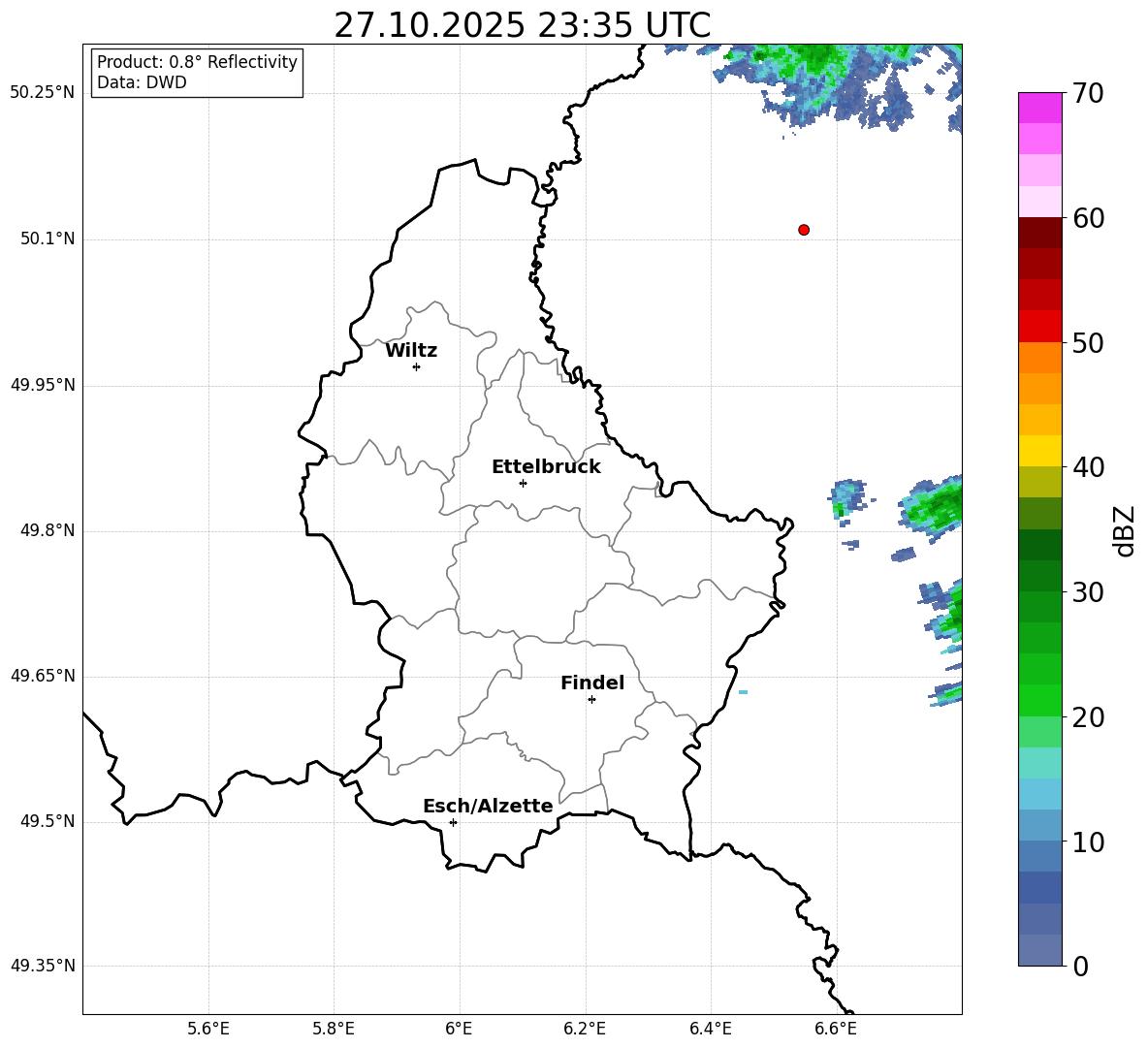The image size is (1148, 1048).
Task: Click the Findel label
Action: coord(592,683)
